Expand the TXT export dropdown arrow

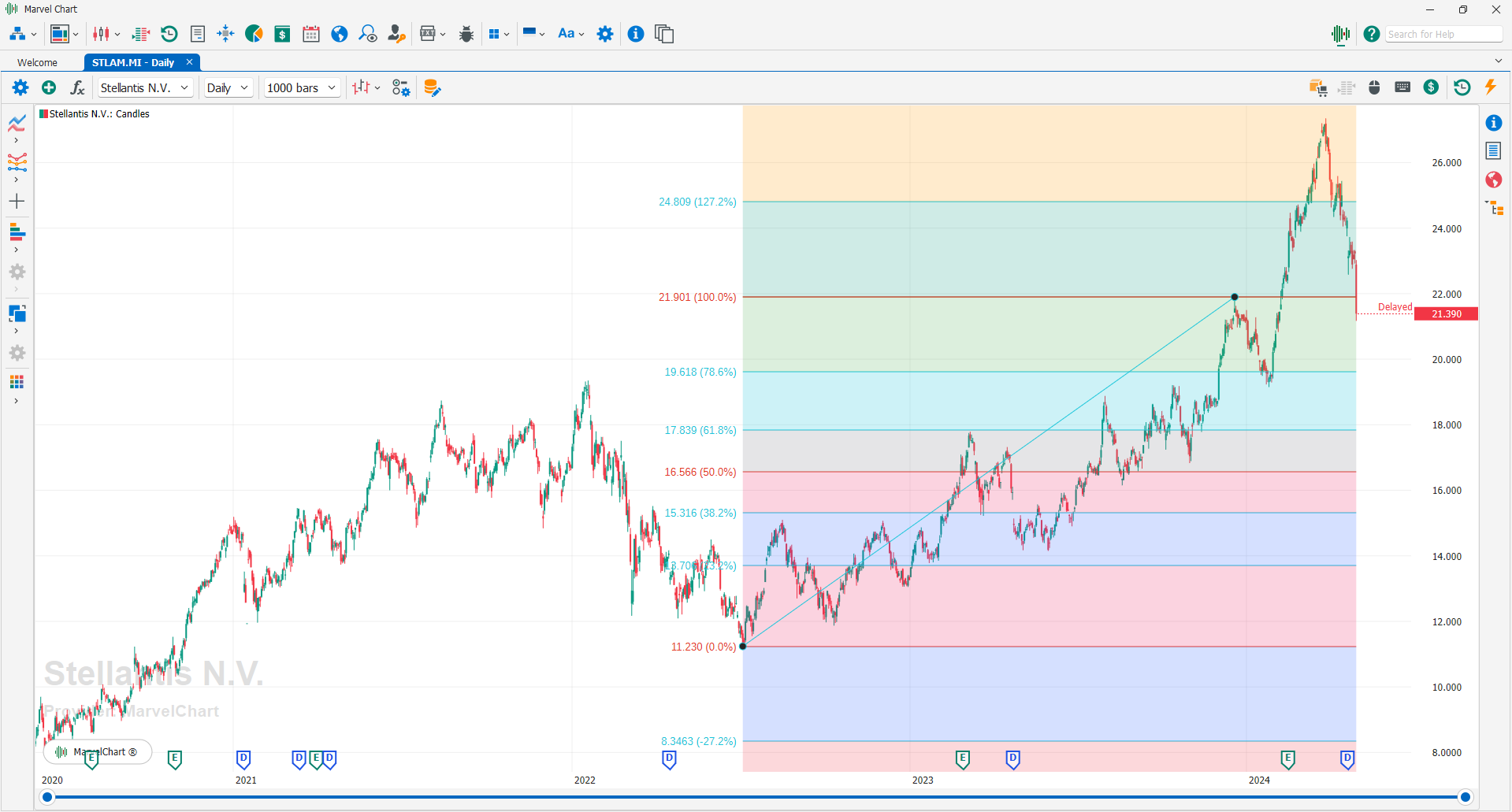coord(443,35)
